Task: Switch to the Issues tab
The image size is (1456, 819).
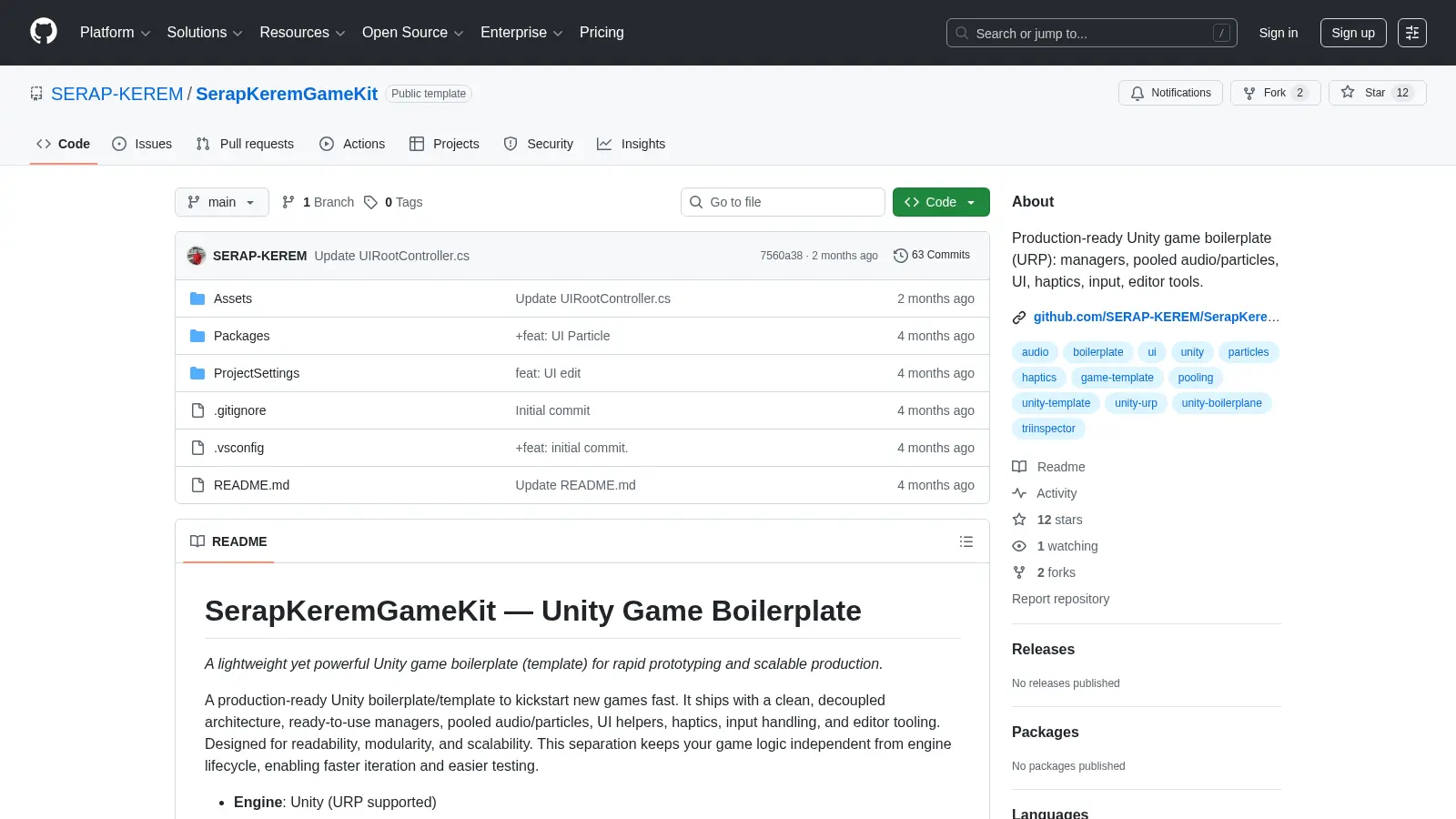Action: click(142, 144)
